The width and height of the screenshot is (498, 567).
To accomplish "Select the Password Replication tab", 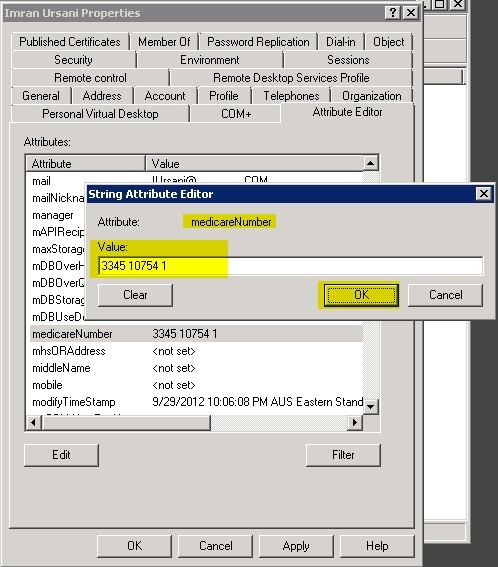I will click(258, 42).
